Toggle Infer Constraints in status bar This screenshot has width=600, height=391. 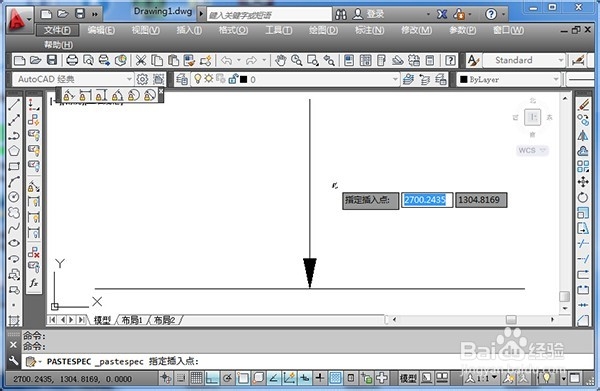[x=166, y=378]
